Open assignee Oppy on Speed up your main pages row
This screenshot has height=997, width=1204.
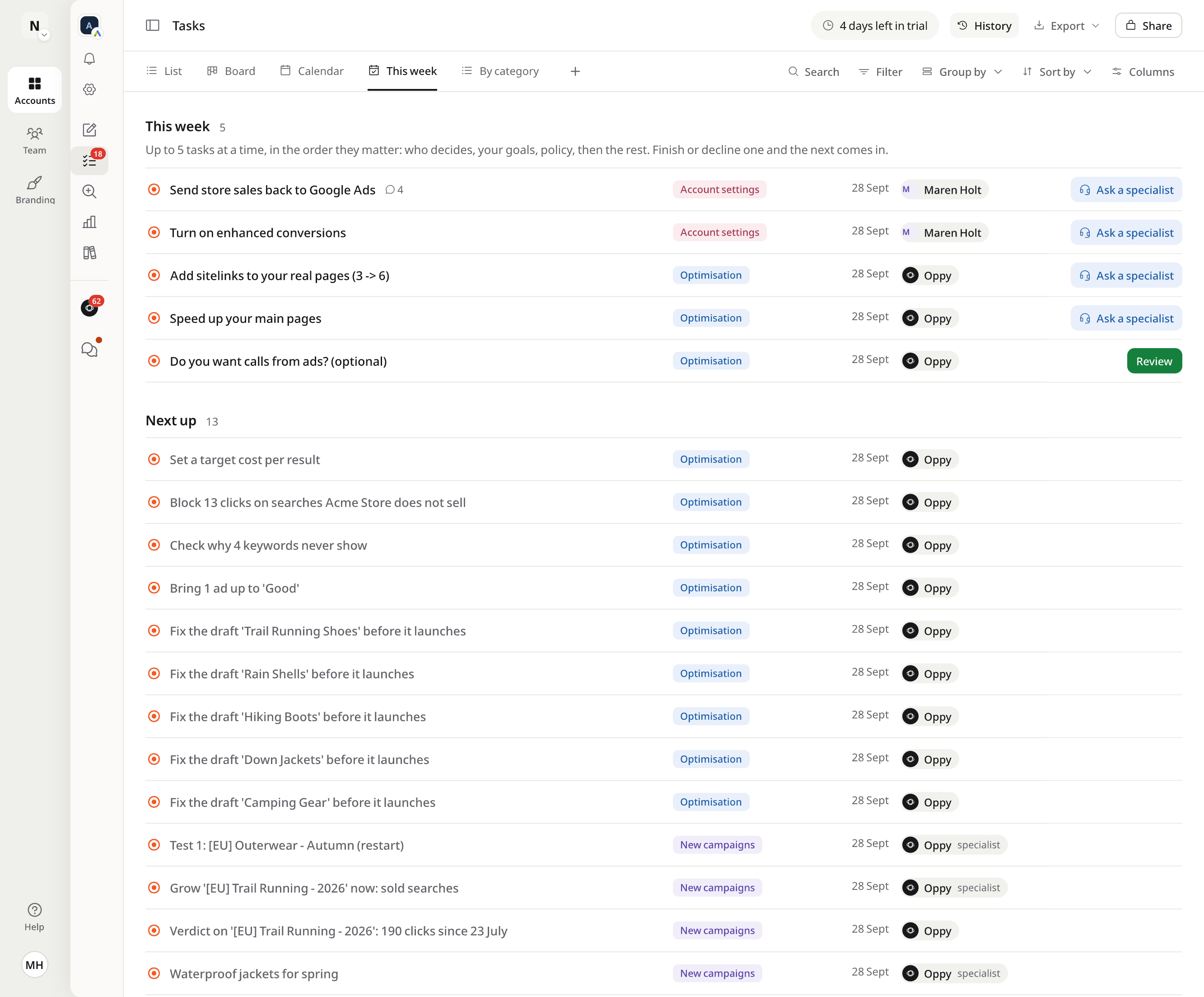[x=929, y=318]
